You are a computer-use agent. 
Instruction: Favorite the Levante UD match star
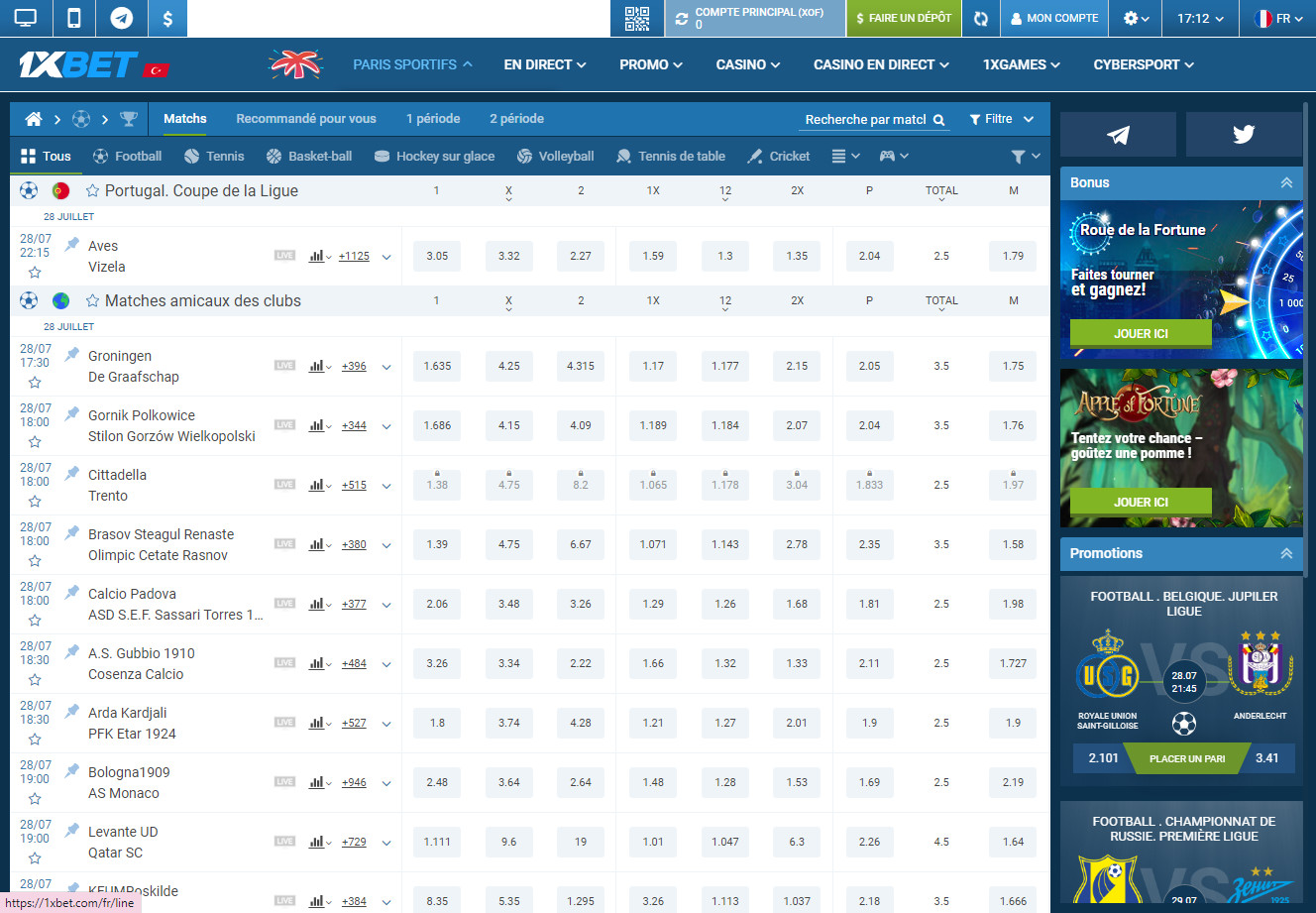tap(35, 858)
